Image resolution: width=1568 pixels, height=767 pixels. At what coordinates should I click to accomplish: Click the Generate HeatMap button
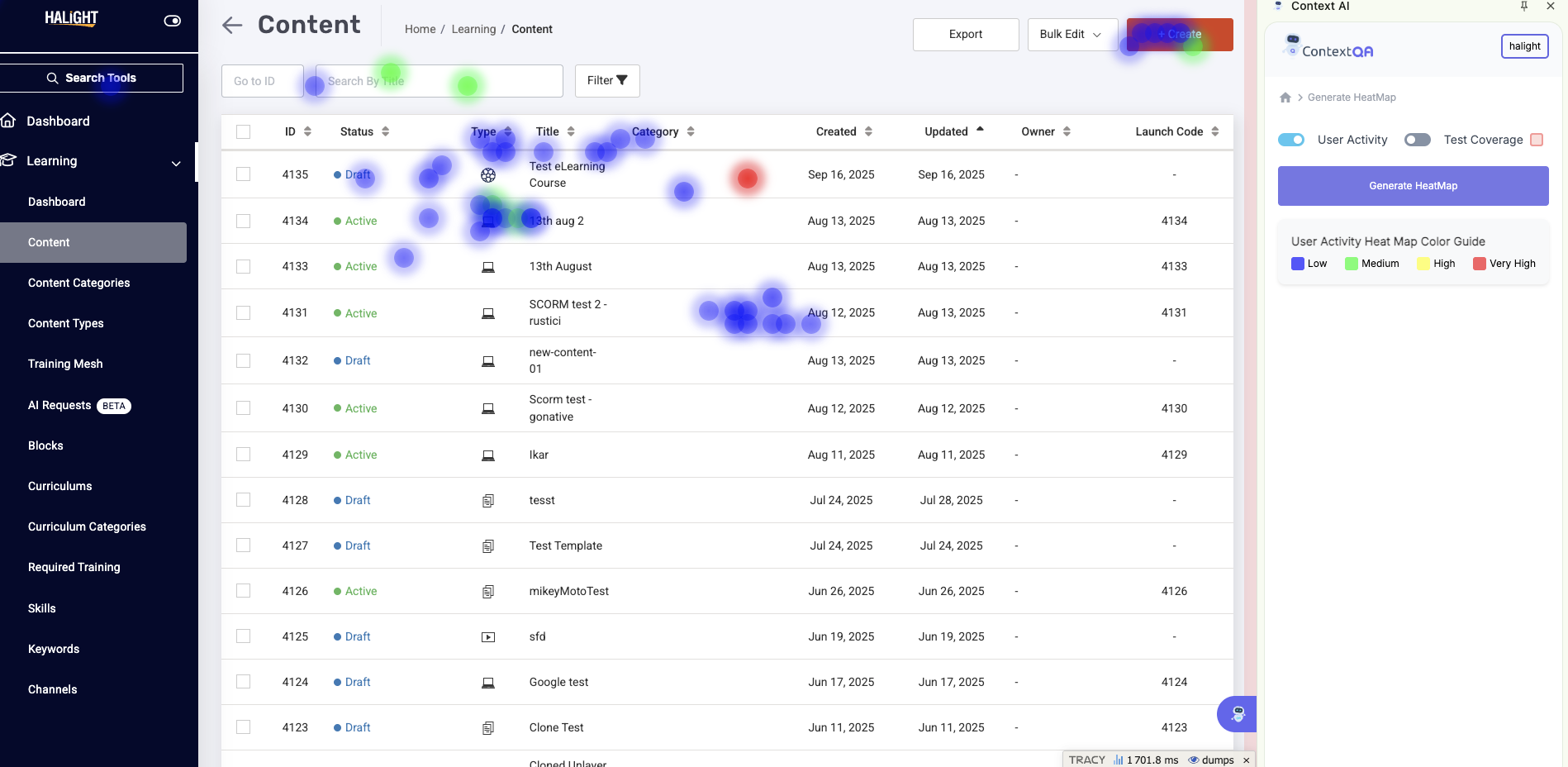coord(1413,186)
